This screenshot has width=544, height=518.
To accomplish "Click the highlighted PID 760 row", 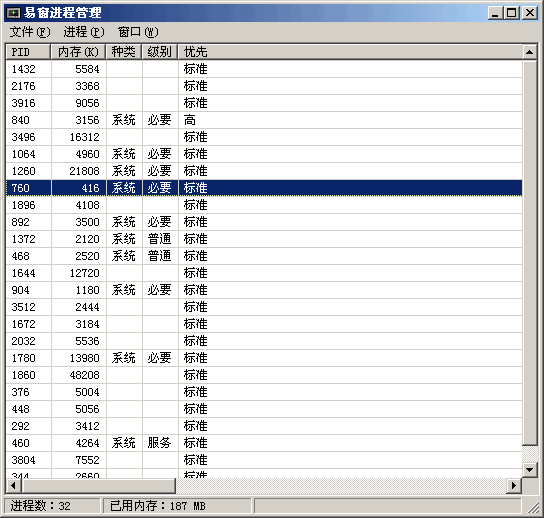I will pyautogui.click(x=264, y=188).
